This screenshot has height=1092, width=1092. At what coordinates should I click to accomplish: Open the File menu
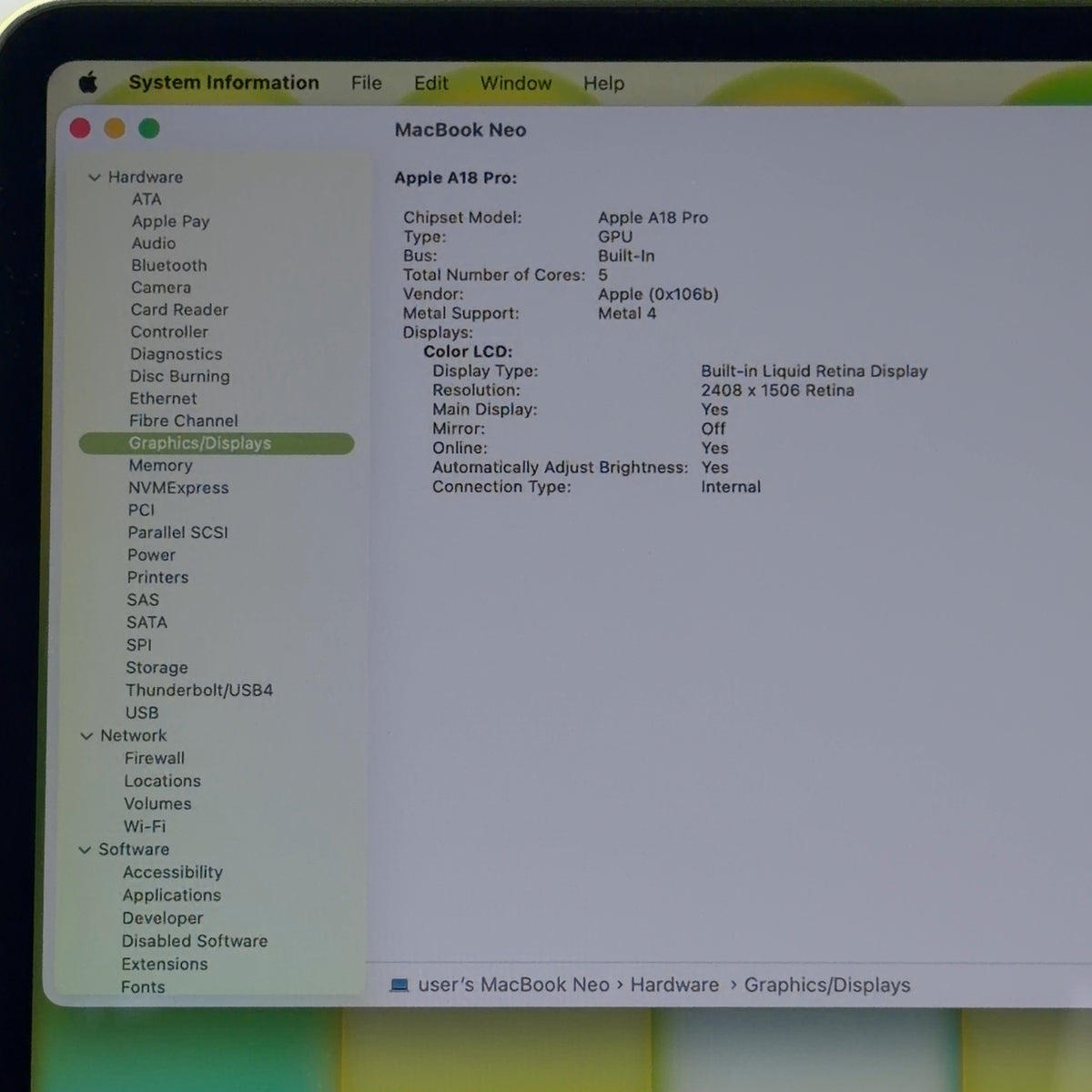[367, 84]
